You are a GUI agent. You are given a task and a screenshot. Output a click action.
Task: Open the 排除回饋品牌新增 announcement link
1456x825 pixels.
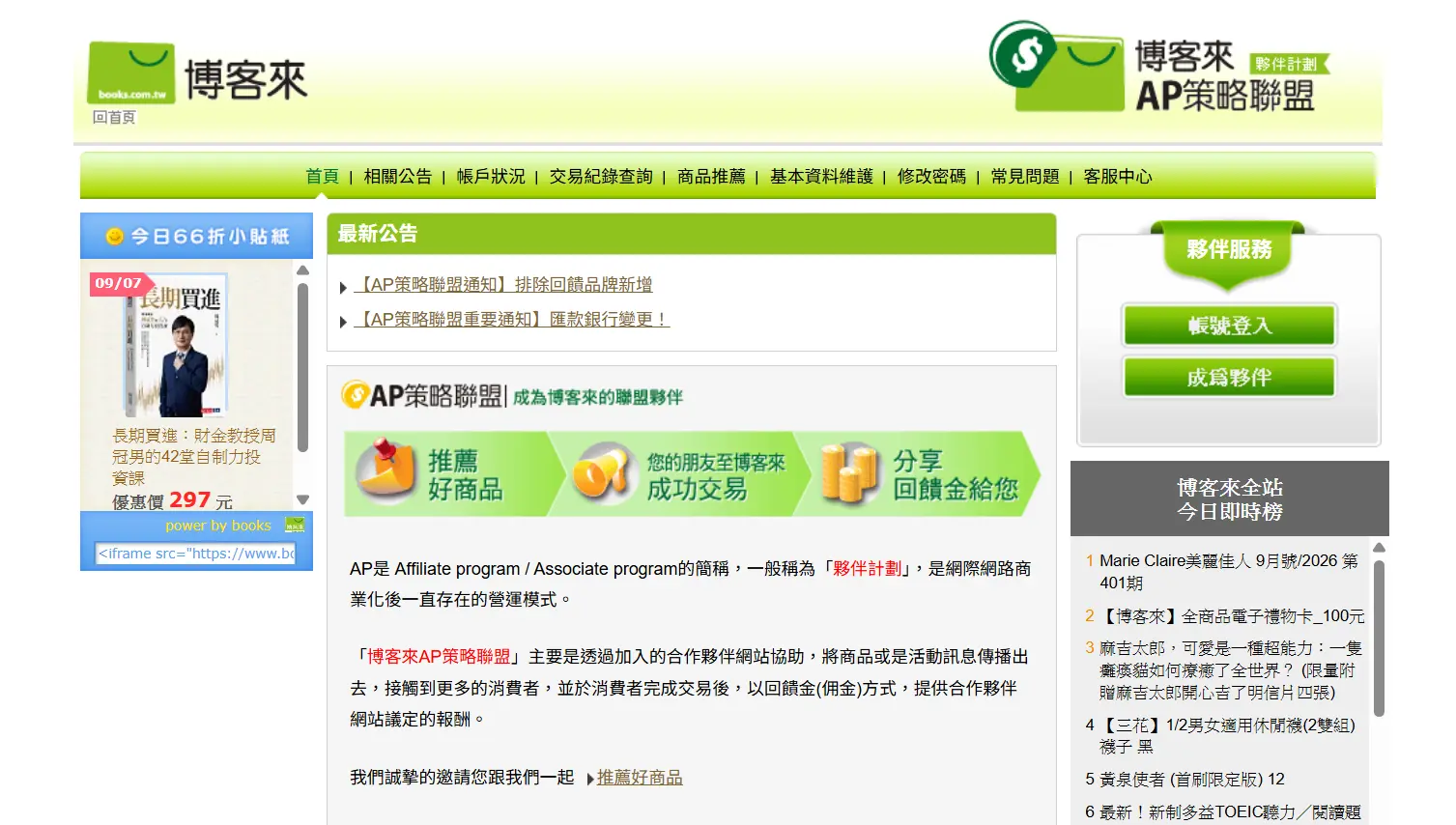point(503,285)
